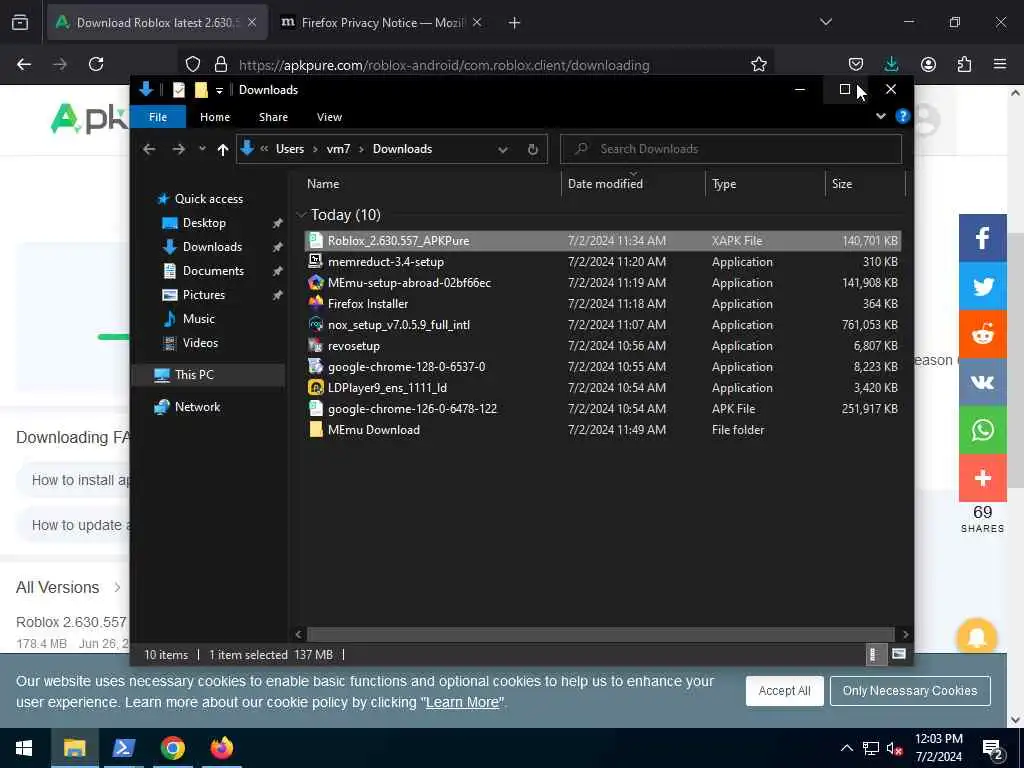Accept All cookies
Viewport: 1024px width, 768px height.
click(x=784, y=691)
